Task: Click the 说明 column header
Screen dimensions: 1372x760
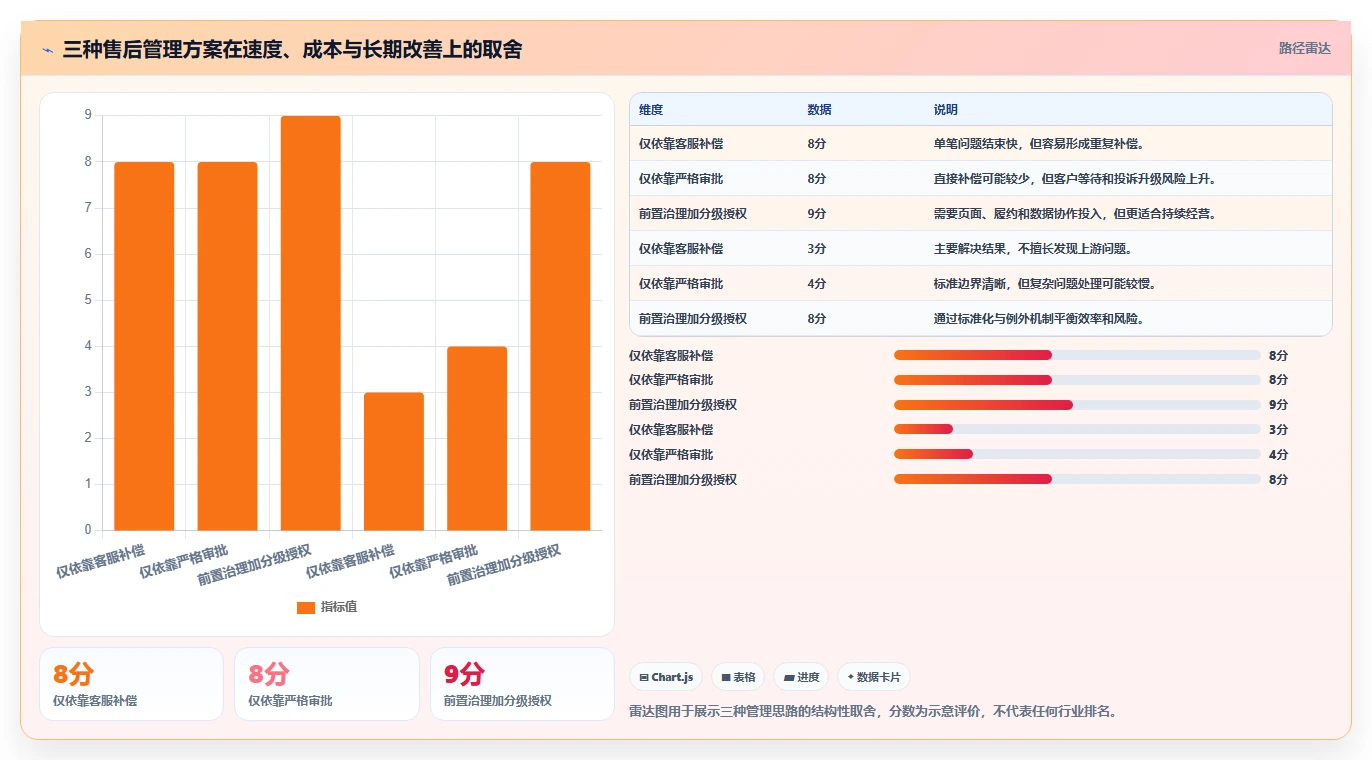Action: [946, 110]
